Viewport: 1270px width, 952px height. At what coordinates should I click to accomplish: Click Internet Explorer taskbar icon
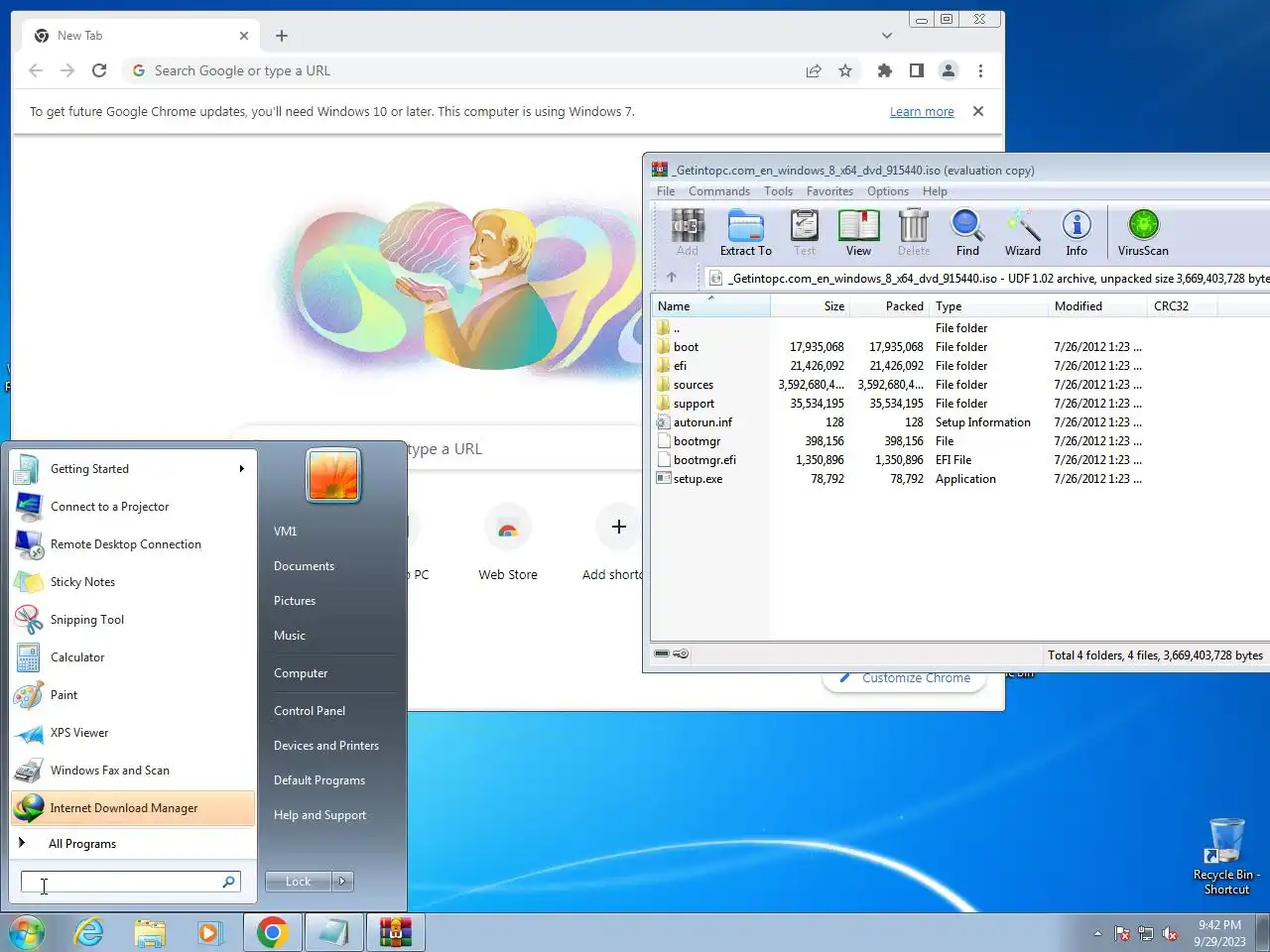pos(89,932)
